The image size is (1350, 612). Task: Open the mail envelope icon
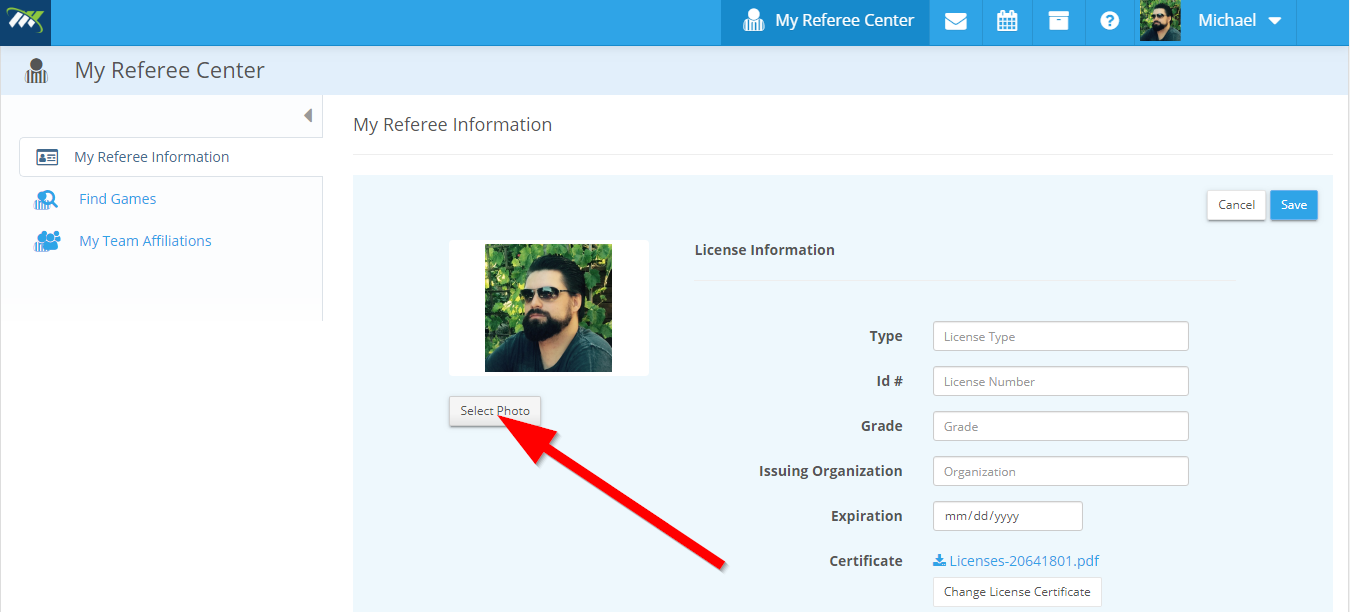coord(955,21)
